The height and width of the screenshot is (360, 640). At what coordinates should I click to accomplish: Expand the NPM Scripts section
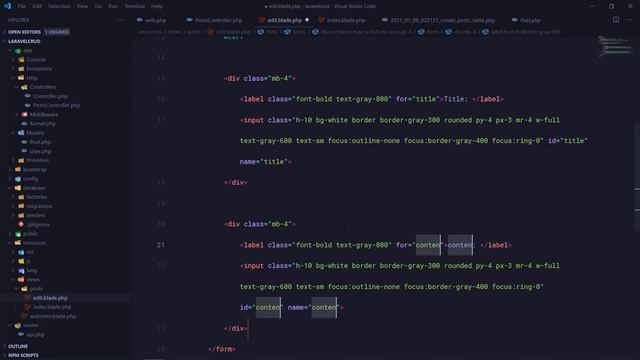point(23,356)
